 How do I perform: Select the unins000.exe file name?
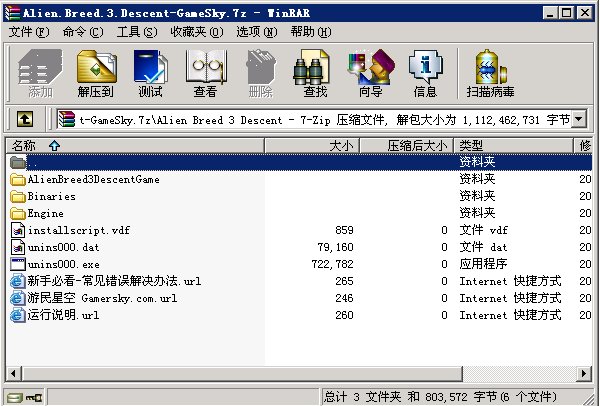click(x=64, y=264)
